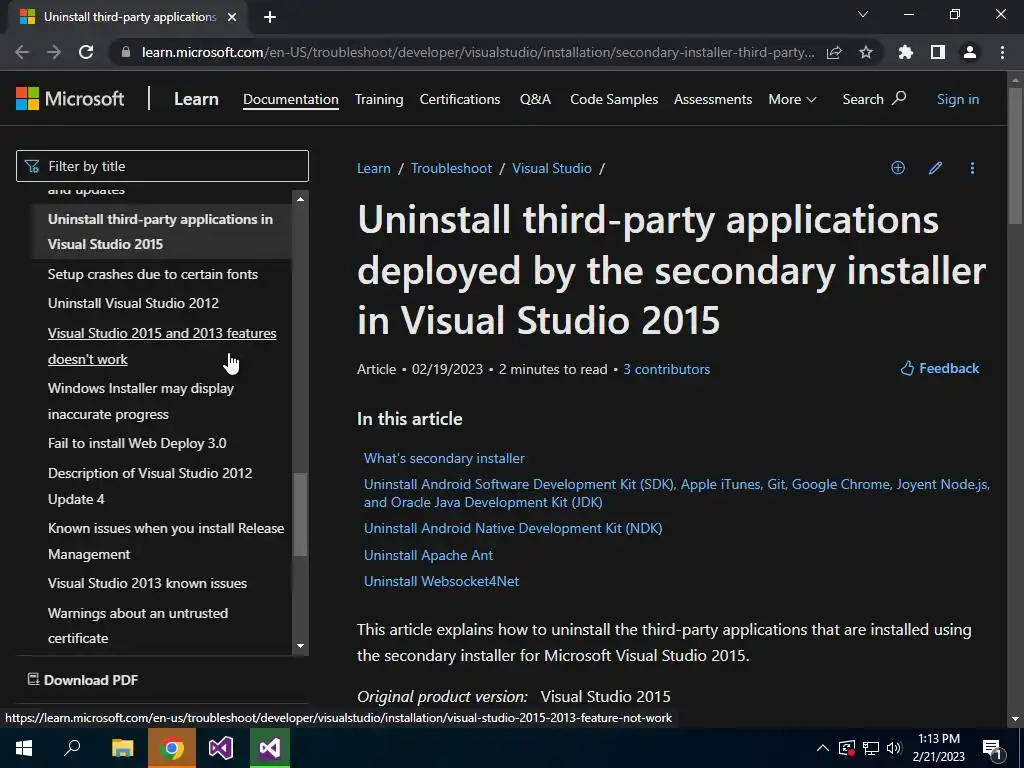This screenshot has height=768, width=1024.
Task: Select Uninstall Visual Studio 2012 in sidebar
Action: click(133, 303)
